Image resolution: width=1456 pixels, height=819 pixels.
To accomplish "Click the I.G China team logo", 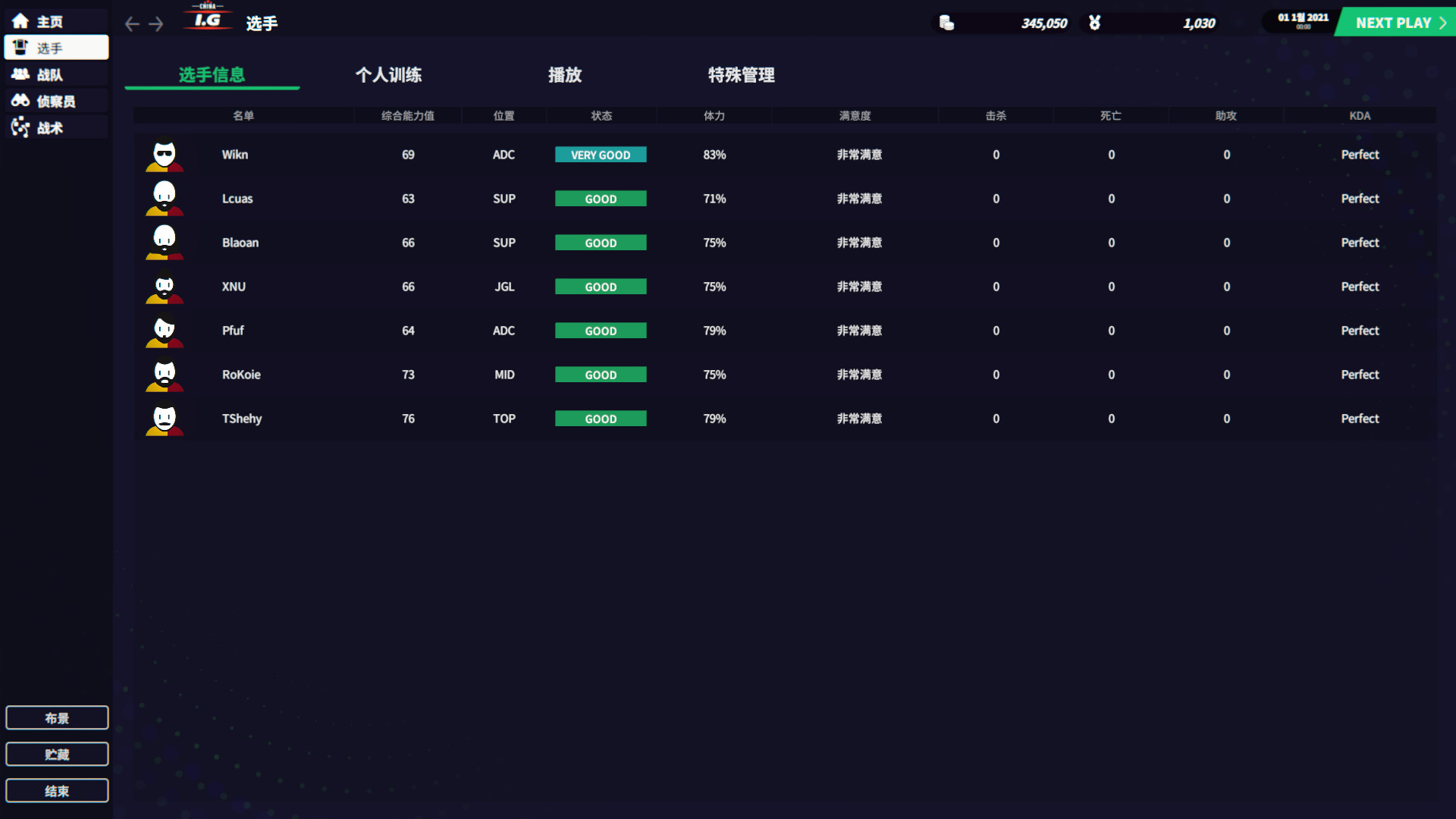I will click(206, 19).
